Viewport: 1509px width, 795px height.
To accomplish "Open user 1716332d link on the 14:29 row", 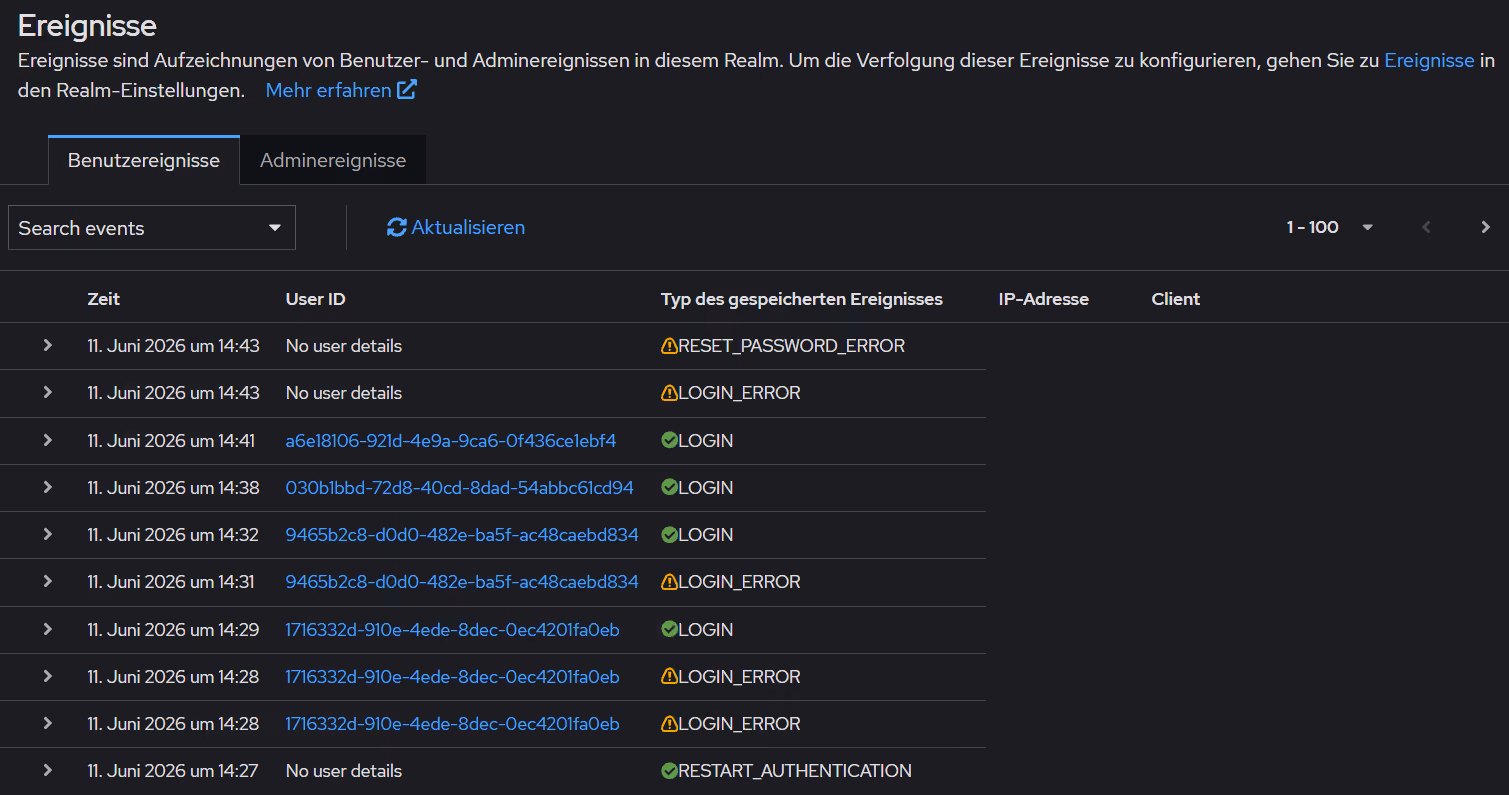I will (x=452, y=630).
